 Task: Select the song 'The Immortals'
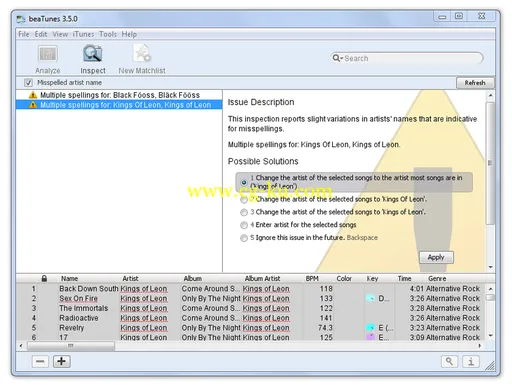(84, 308)
